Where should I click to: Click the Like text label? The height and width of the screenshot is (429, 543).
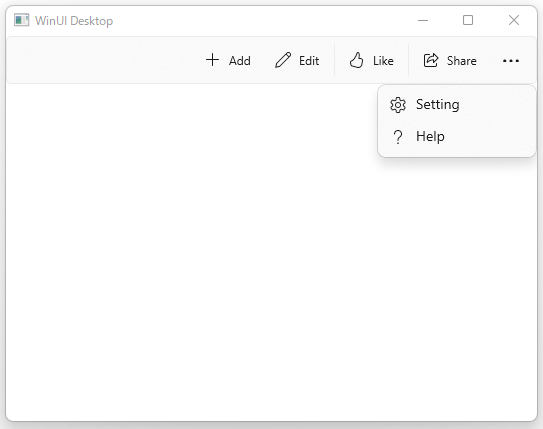pos(383,61)
